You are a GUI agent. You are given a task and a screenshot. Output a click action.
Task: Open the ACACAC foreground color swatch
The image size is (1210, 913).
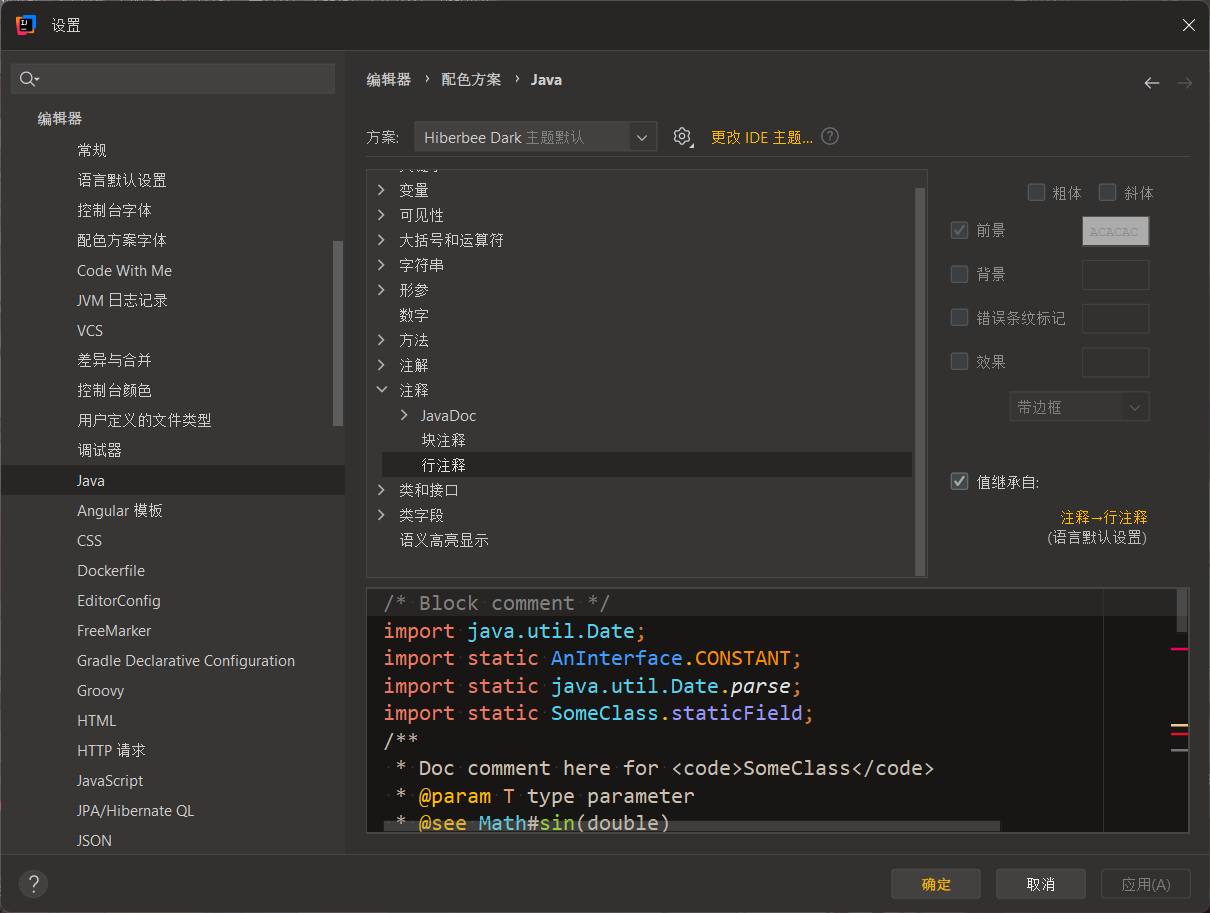[1115, 231]
